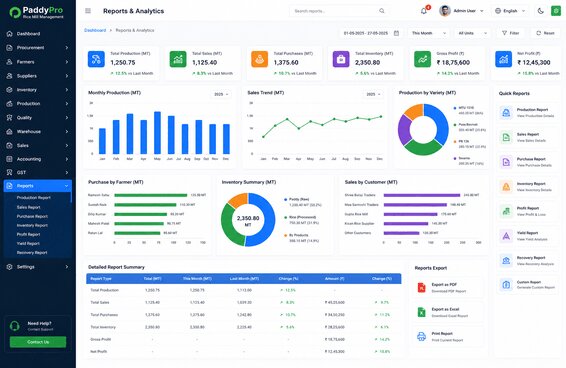The image size is (566, 368).
Task: Click Print Report text
Action: [x=442, y=334]
